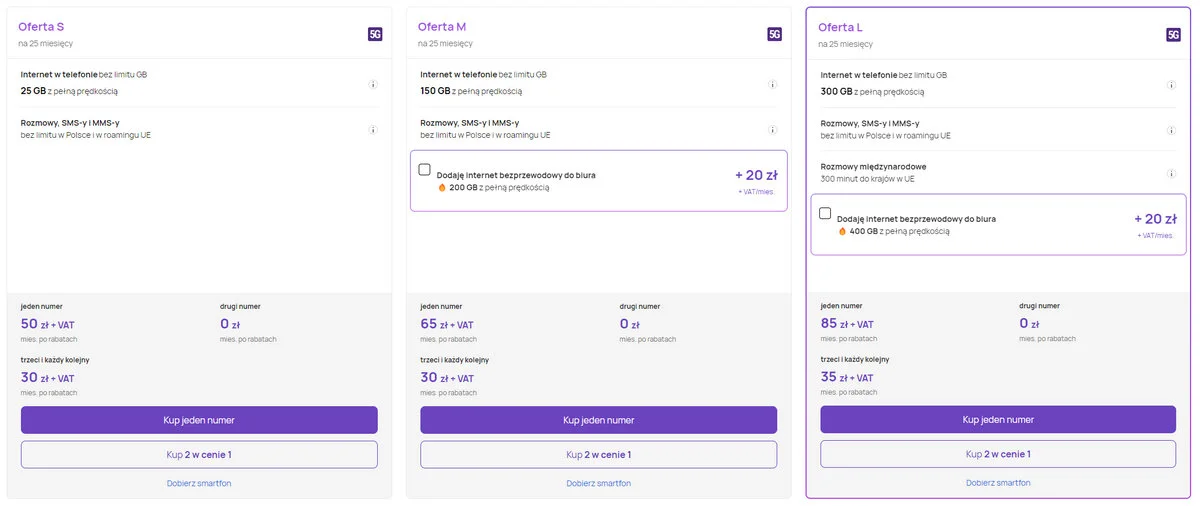Screen dimensions: 1200x506
Task: Click the 35 zł + VAT price
Action: 847,378
